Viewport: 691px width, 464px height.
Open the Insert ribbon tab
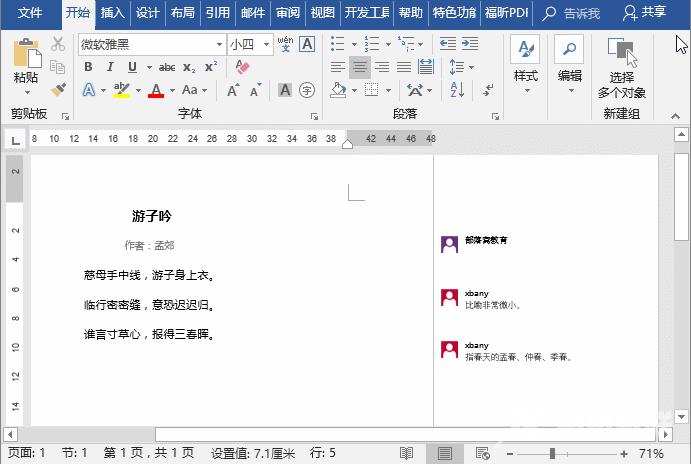pos(113,13)
